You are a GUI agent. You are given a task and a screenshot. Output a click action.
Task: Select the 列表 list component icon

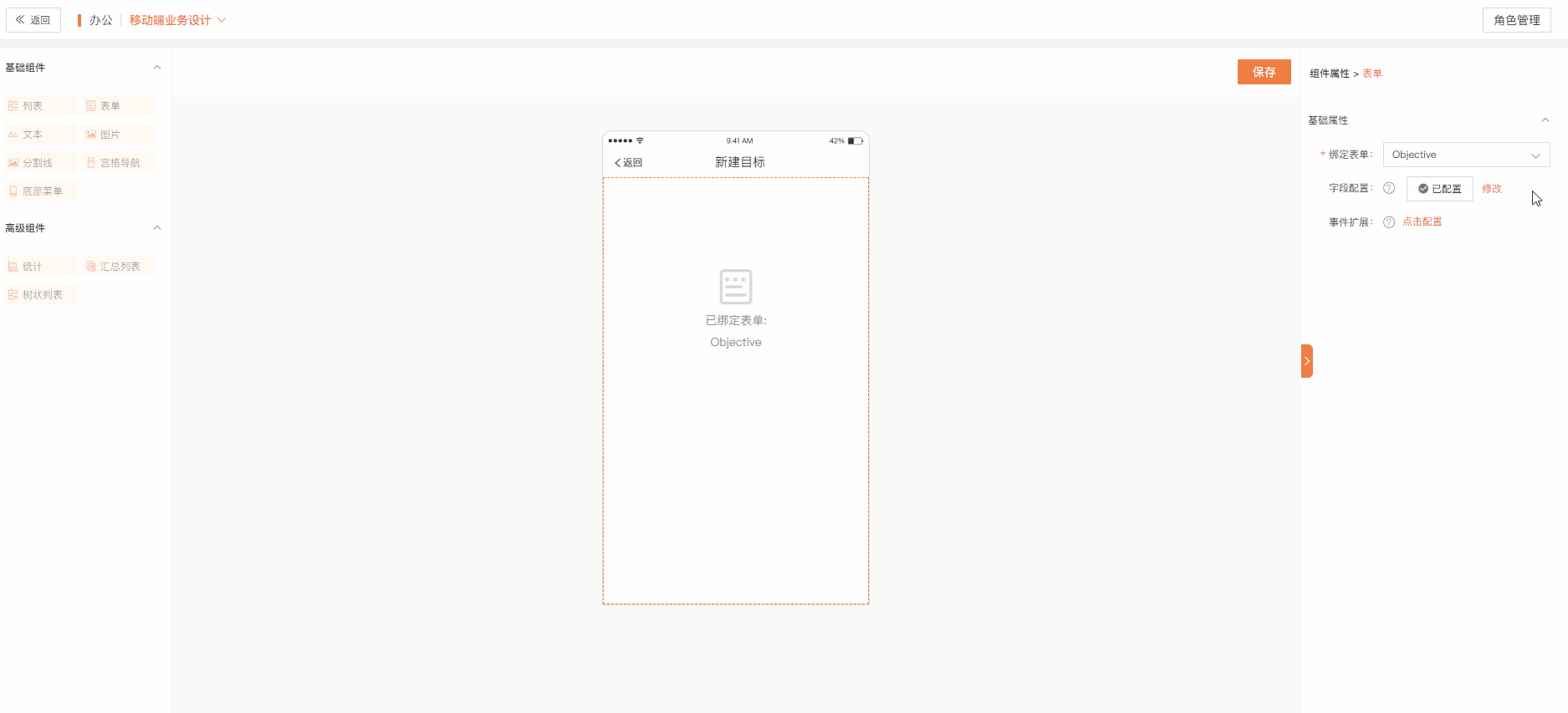point(13,106)
